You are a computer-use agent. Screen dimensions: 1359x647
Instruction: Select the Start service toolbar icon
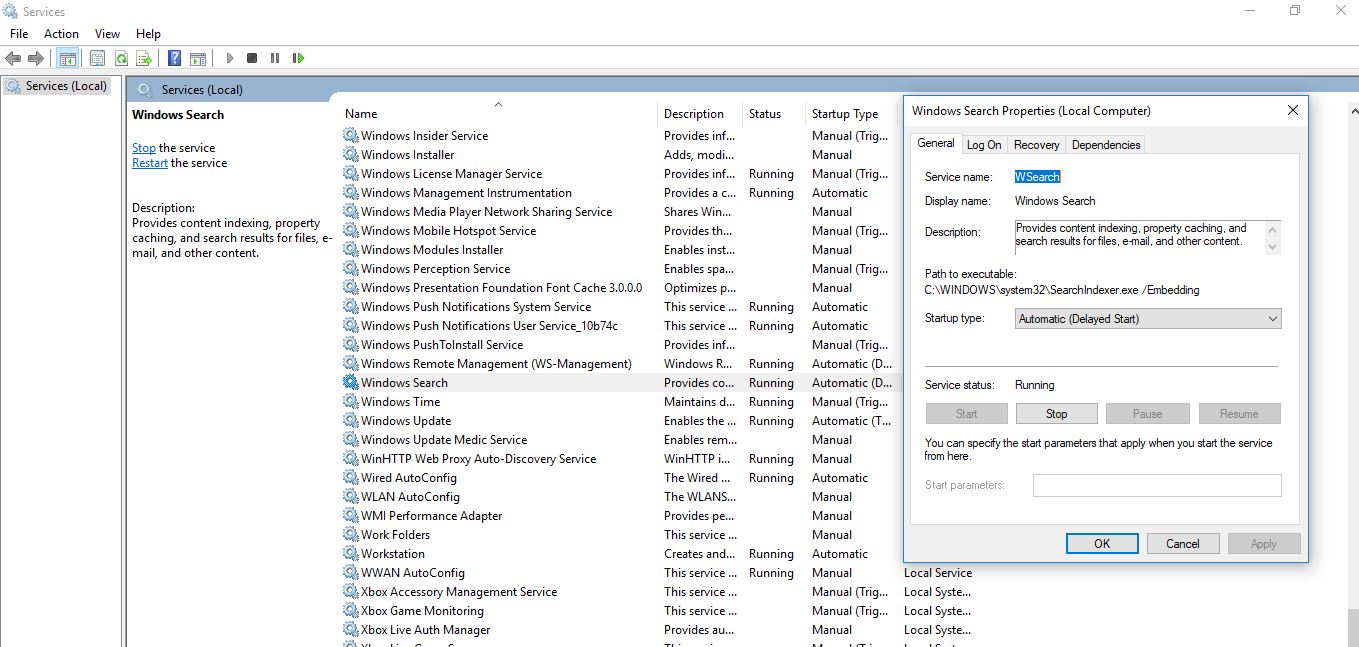pyautogui.click(x=229, y=58)
